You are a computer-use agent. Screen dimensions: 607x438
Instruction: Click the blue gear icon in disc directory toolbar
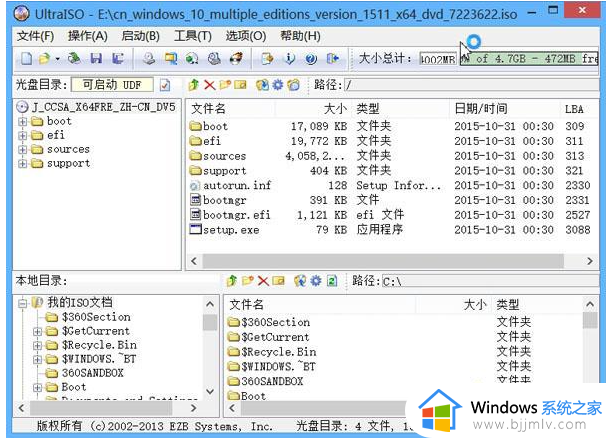[x=278, y=84]
